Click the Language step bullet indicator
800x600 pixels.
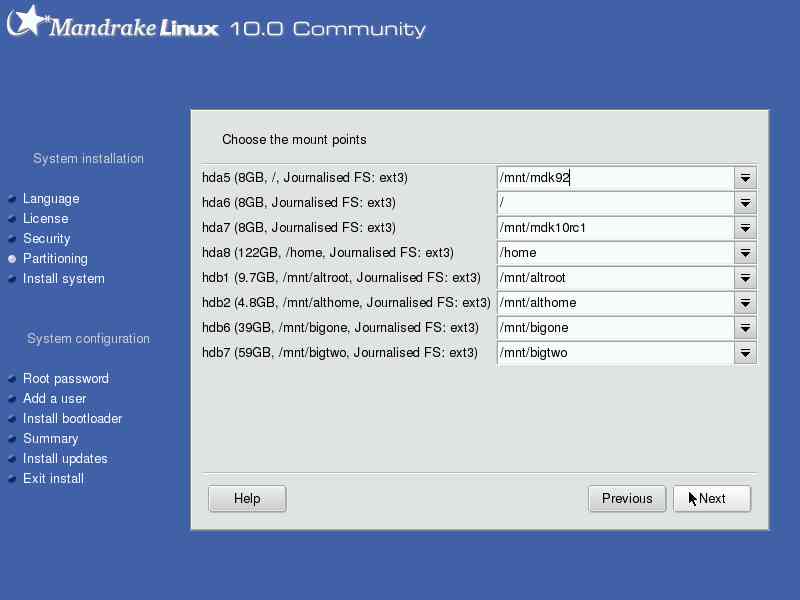(12, 199)
